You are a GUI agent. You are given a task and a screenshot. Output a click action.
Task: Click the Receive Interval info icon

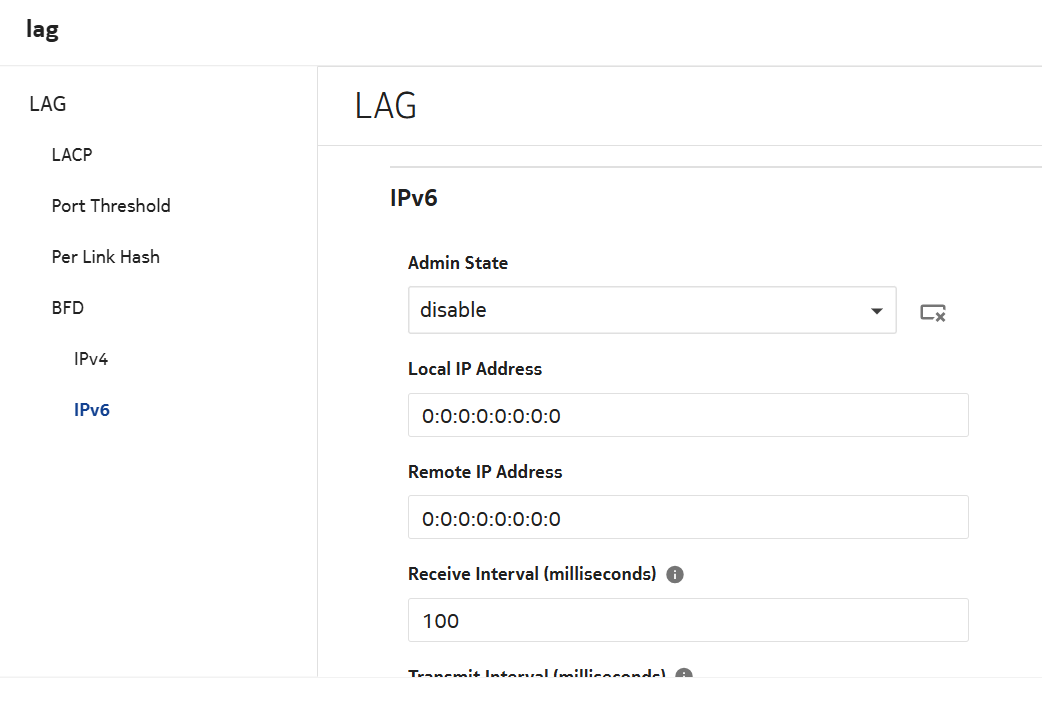pos(675,575)
